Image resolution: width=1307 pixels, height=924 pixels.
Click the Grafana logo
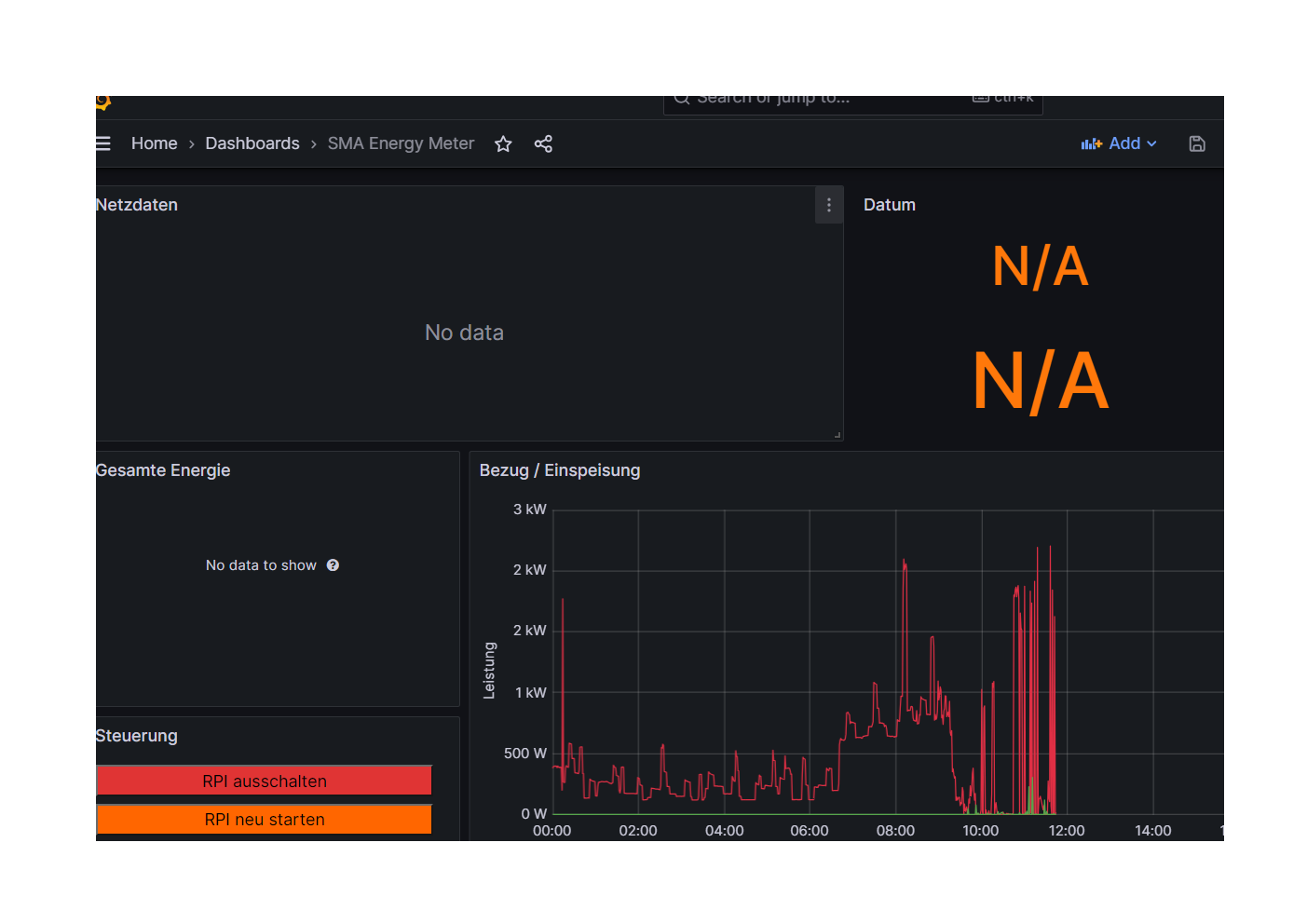[x=102, y=102]
